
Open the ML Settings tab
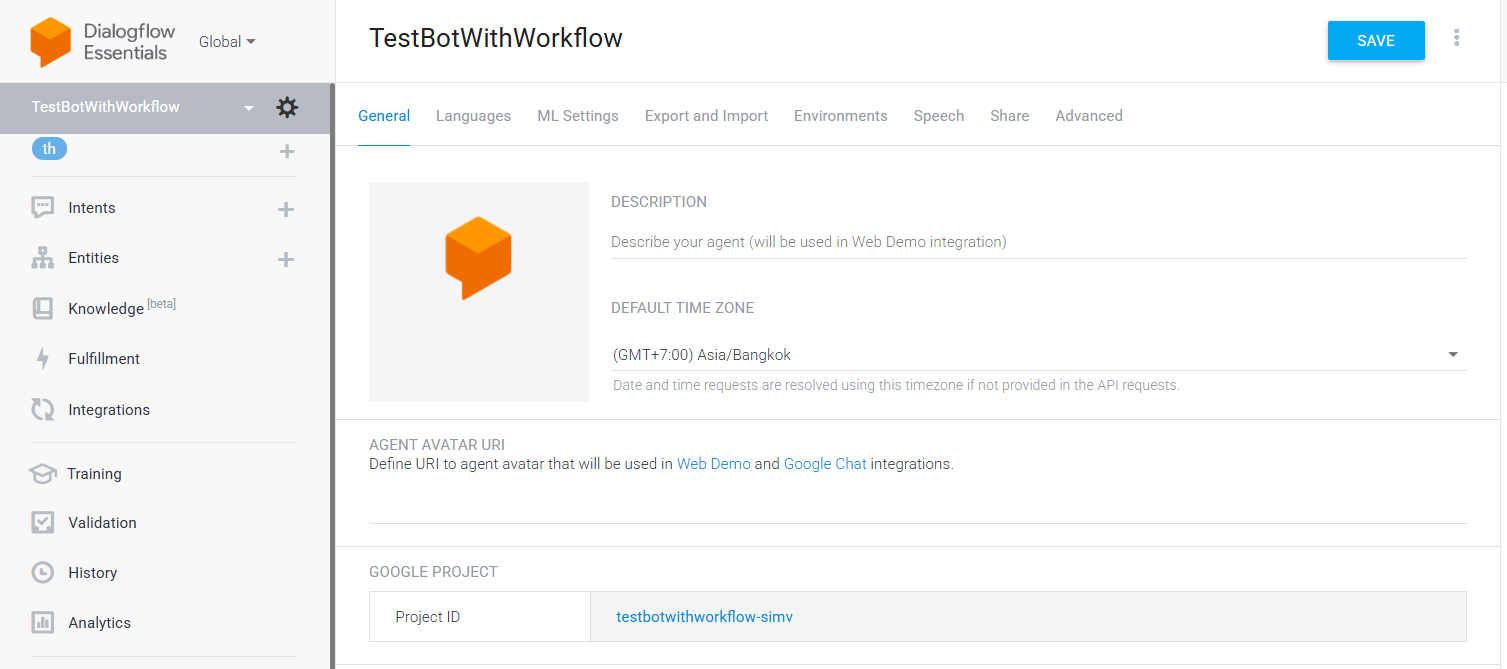point(578,116)
